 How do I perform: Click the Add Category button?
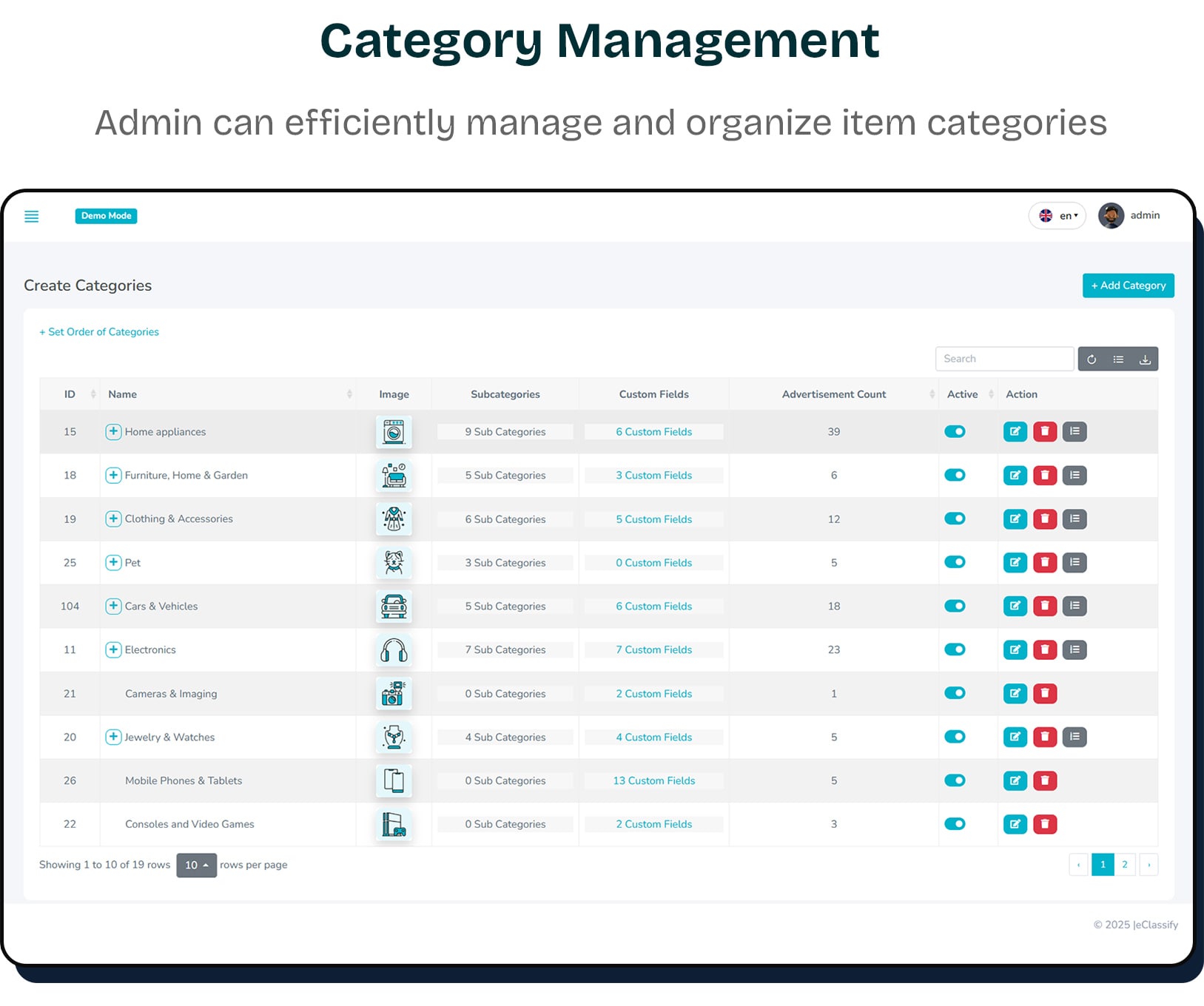(x=1128, y=285)
